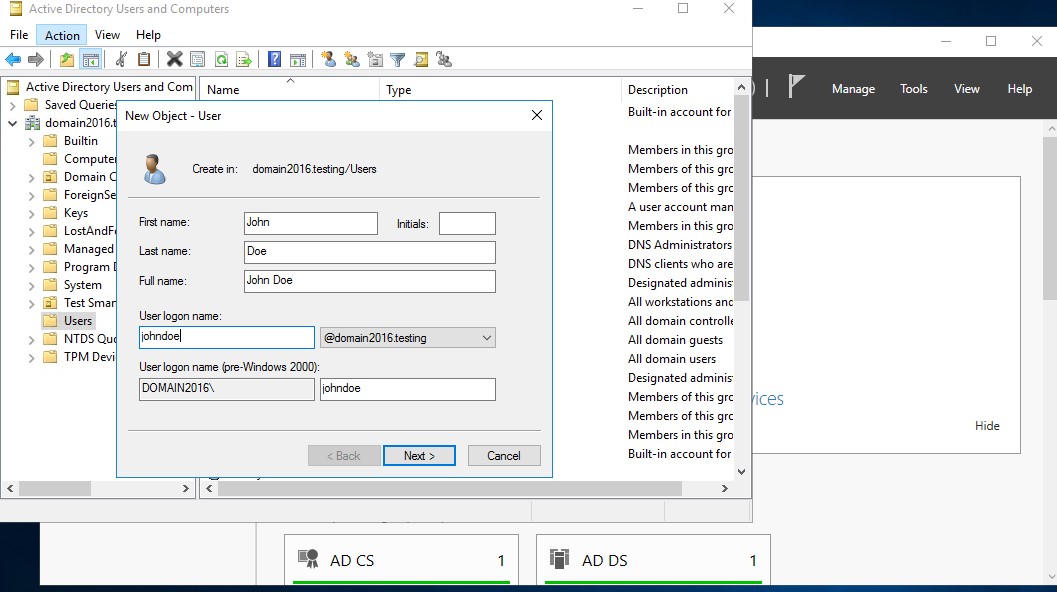Click the Find objects toolbar icon
Screen dimensions: 1057x592
tap(421, 59)
